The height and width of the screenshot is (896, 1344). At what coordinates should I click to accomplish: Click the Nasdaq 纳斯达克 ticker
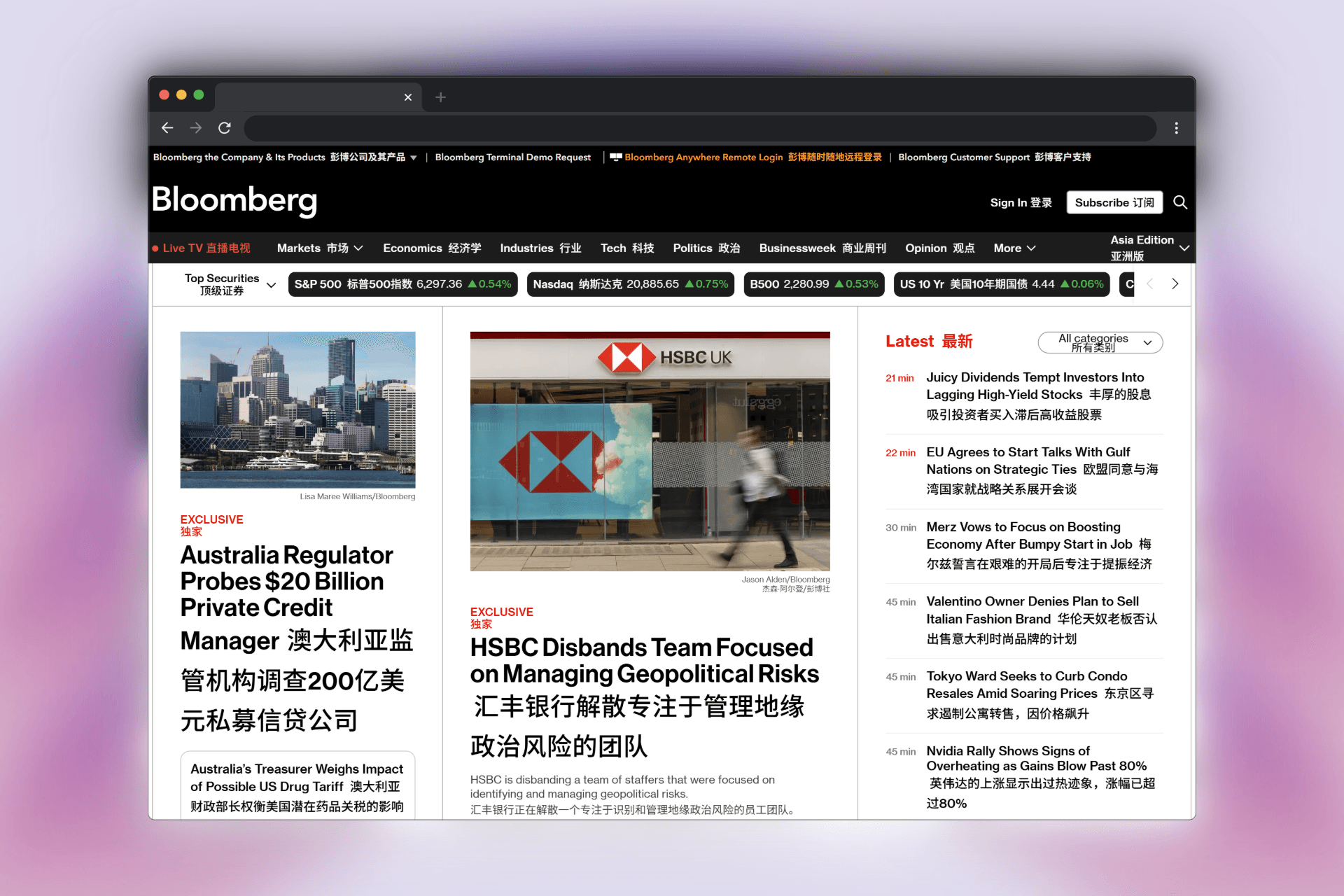(x=630, y=284)
